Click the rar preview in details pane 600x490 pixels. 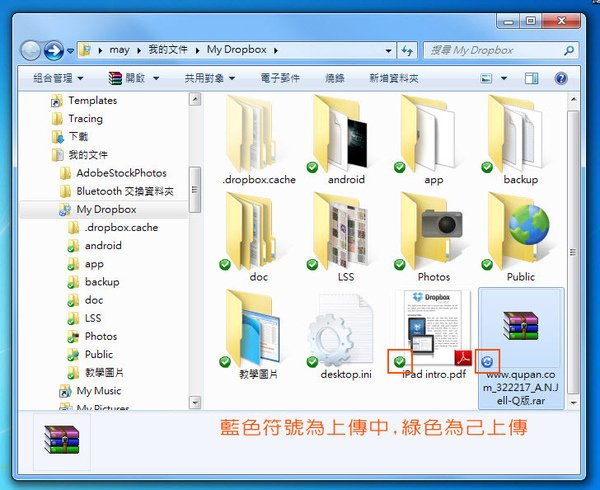pyautogui.click(x=62, y=440)
